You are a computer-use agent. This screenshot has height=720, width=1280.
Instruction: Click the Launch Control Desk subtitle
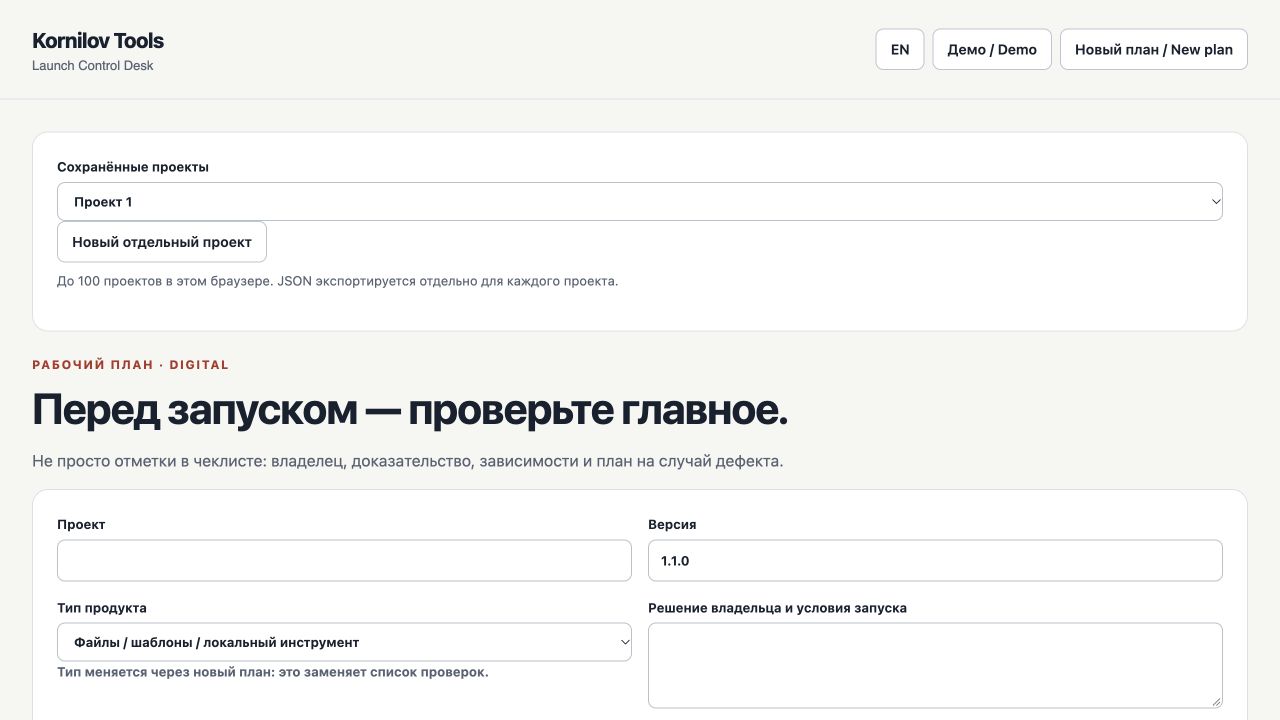(93, 66)
